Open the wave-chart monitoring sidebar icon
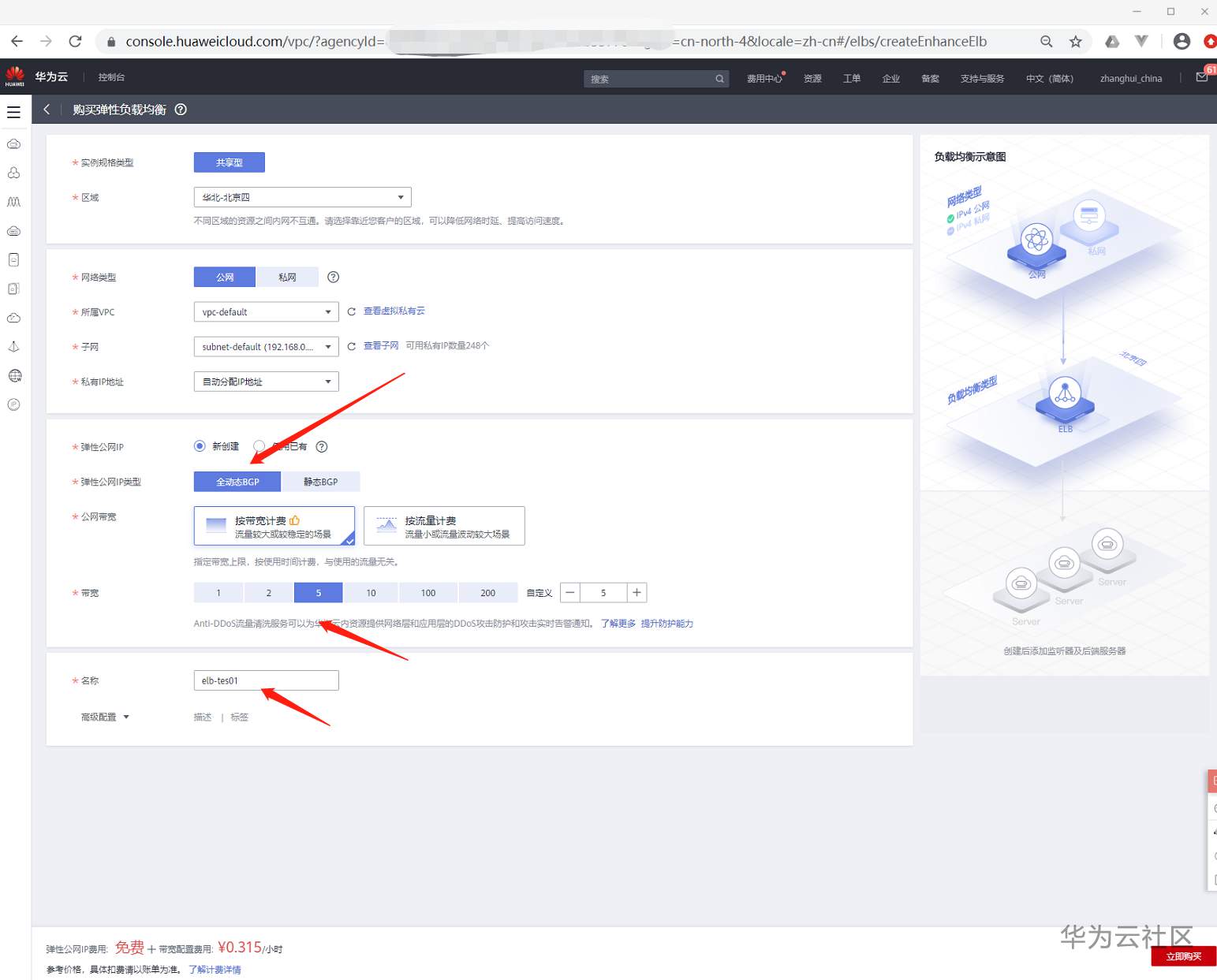Screen dimensions: 1217x980 [13, 202]
